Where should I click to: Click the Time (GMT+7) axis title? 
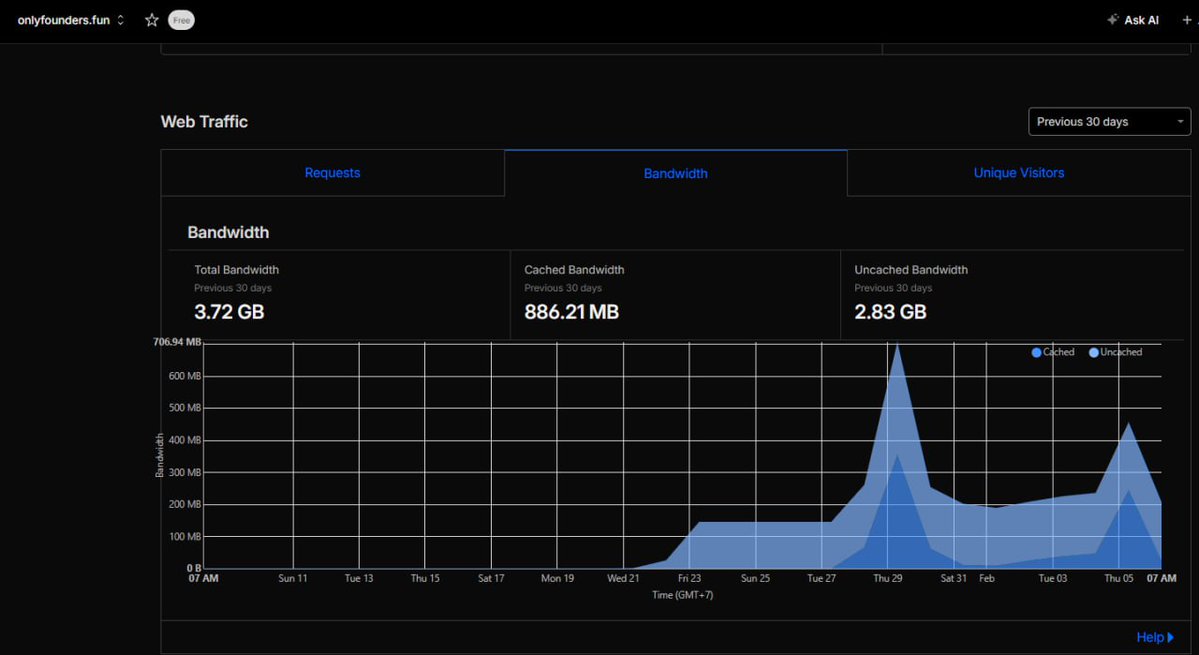683,595
